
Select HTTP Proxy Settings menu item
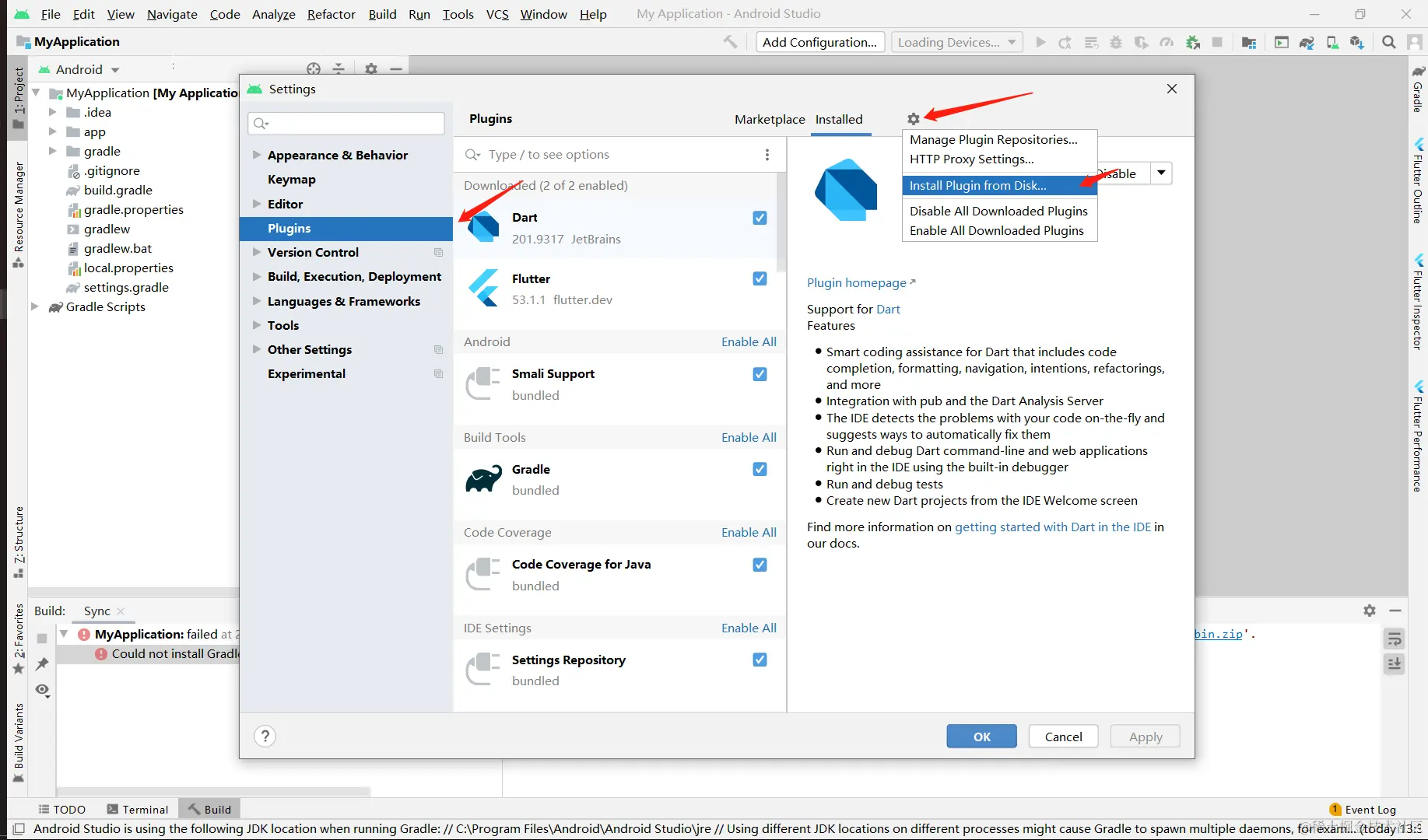pyautogui.click(x=999, y=159)
